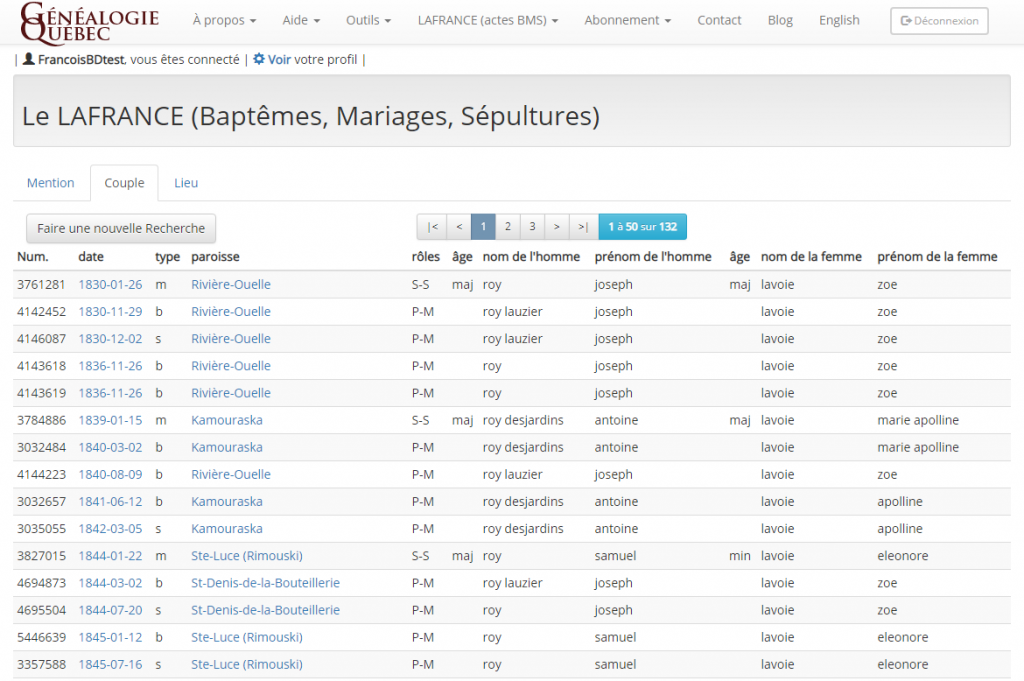1024x681 pixels.
Task: Click the user icon next to FrancoisBDtest
Action: tap(29, 59)
